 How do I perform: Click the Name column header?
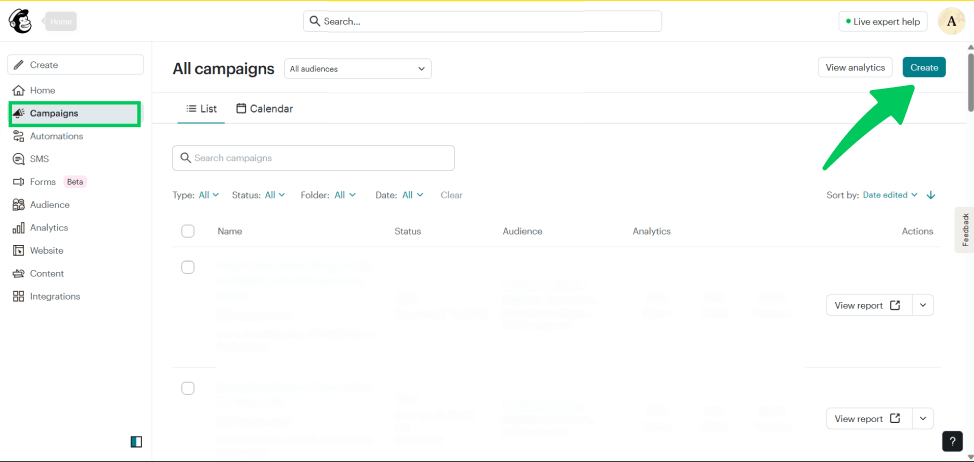(x=230, y=231)
